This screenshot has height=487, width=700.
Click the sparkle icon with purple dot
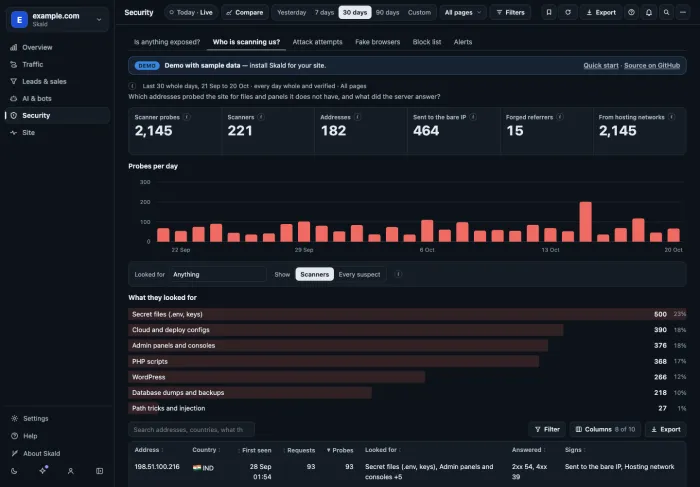[x=43, y=470]
